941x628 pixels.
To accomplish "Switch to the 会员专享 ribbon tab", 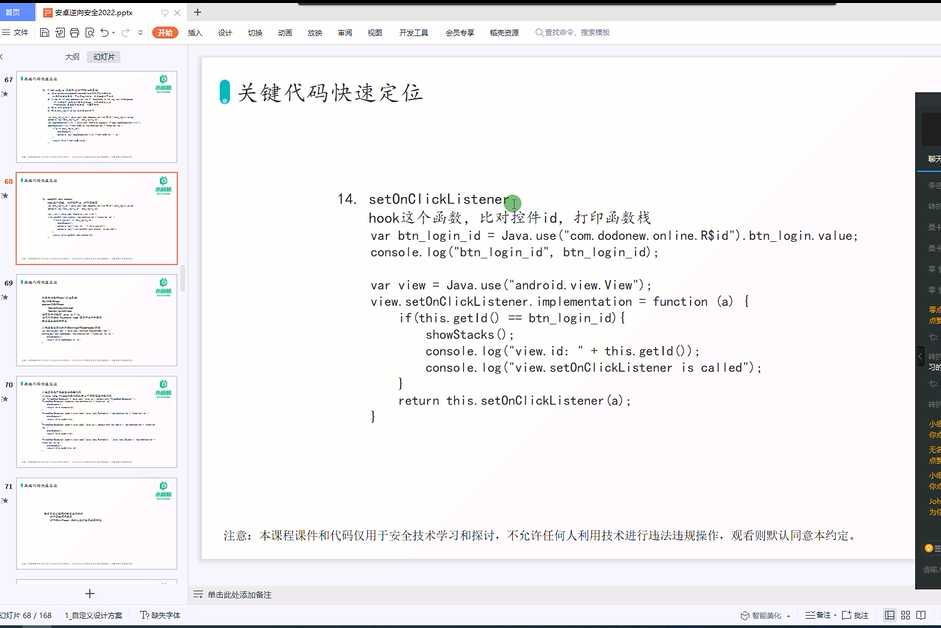I will (x=460, y=32).
